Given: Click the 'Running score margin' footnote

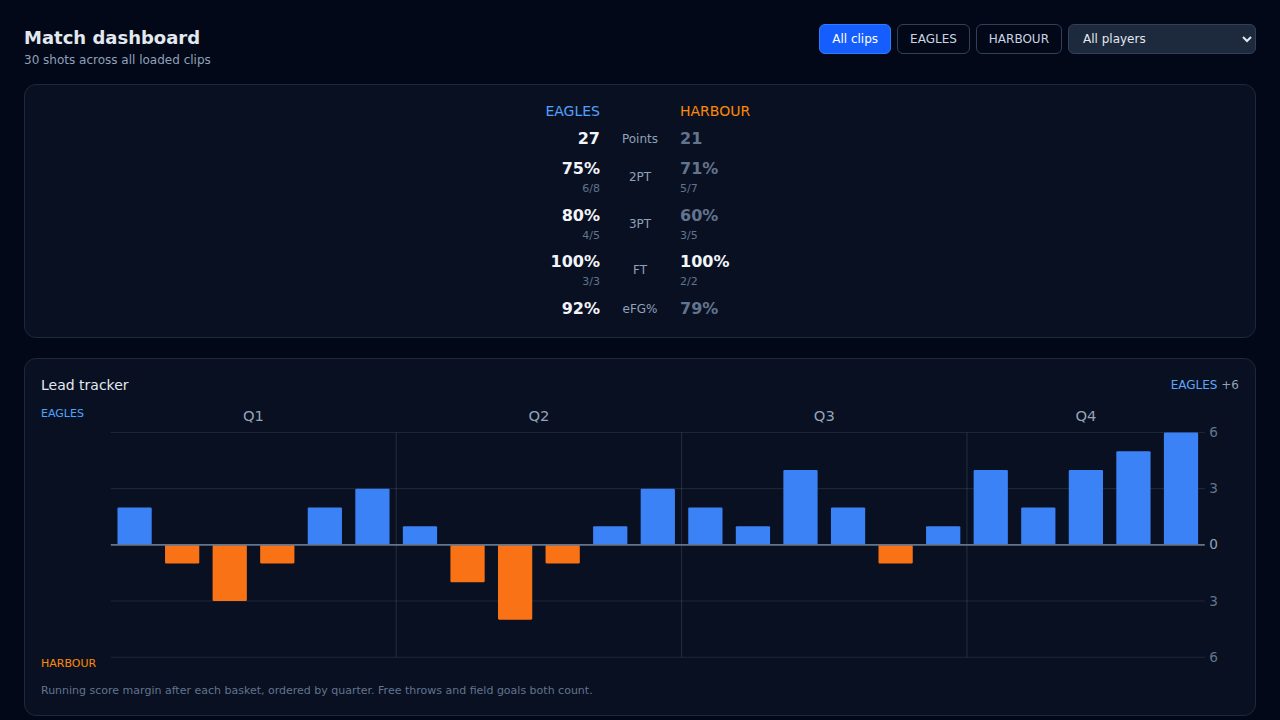Looking at the screenshot, I should pyautogui.click(x=316, y=690).
